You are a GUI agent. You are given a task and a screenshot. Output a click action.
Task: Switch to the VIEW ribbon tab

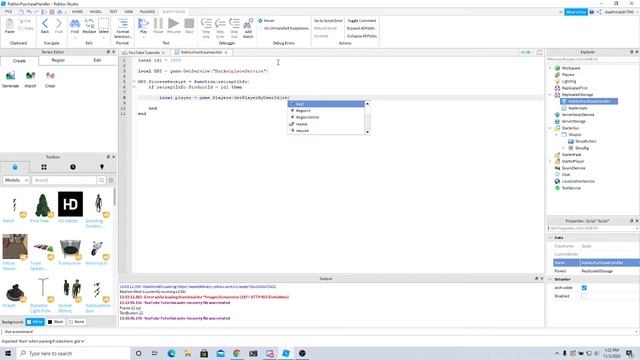click(129, 11)
